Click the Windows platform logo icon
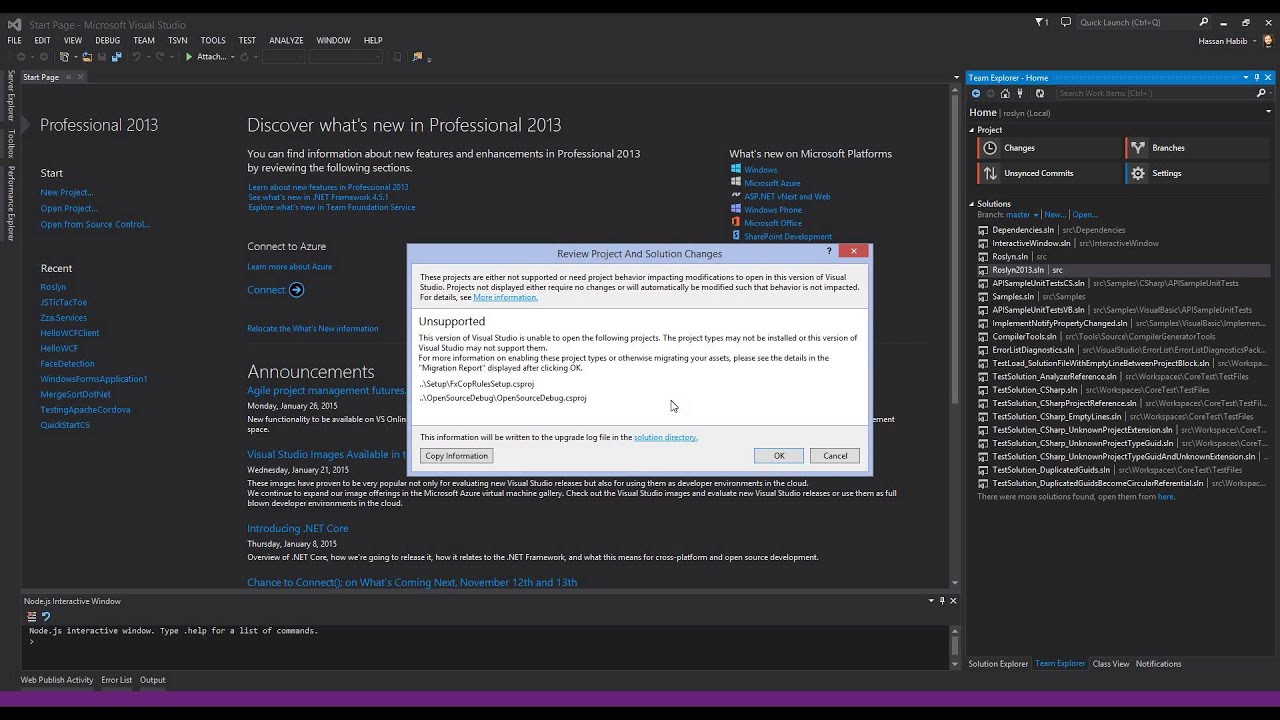 [736, 169]
